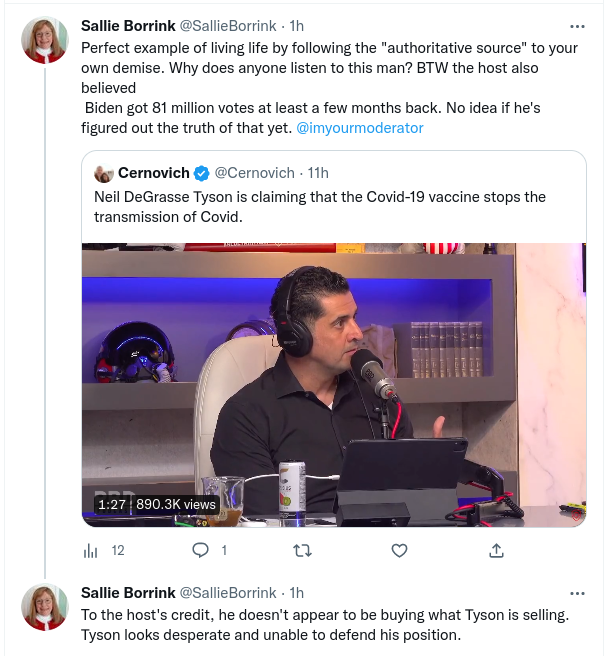Open Sallie Borrink profile name in first tweet
This screenshot has width=604, height=656.
click(x=126, y=27)
